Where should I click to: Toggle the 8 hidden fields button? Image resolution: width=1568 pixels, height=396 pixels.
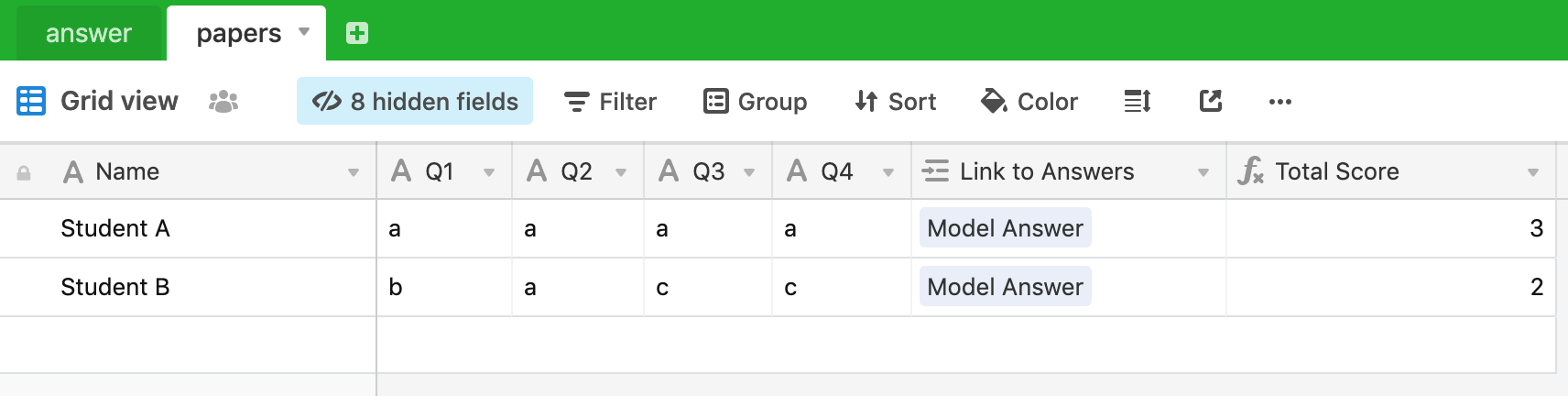click(x=415, y=101)
